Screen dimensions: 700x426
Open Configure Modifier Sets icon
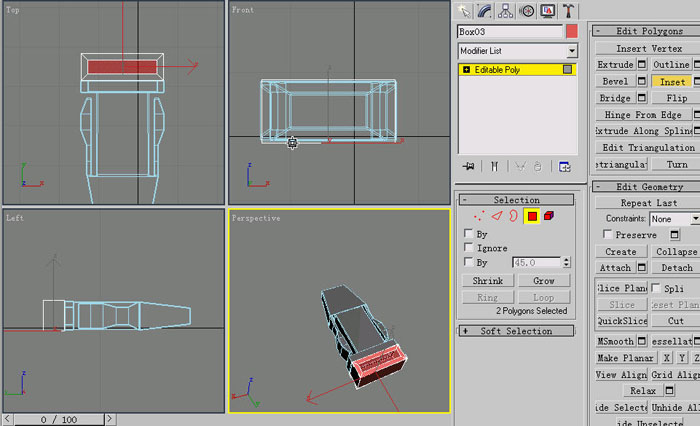(x=564, y=167)
